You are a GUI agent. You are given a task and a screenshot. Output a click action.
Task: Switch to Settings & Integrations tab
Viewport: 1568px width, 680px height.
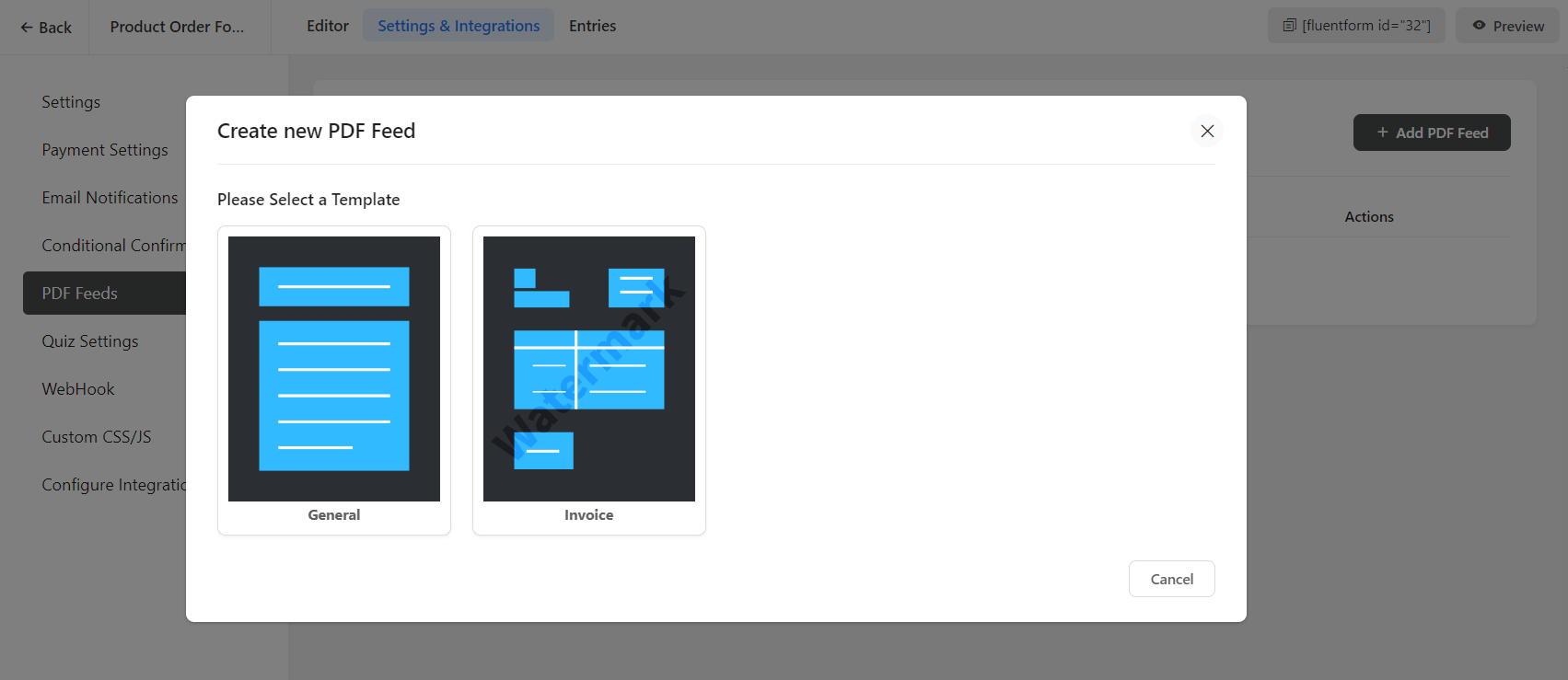coord(459,26)
